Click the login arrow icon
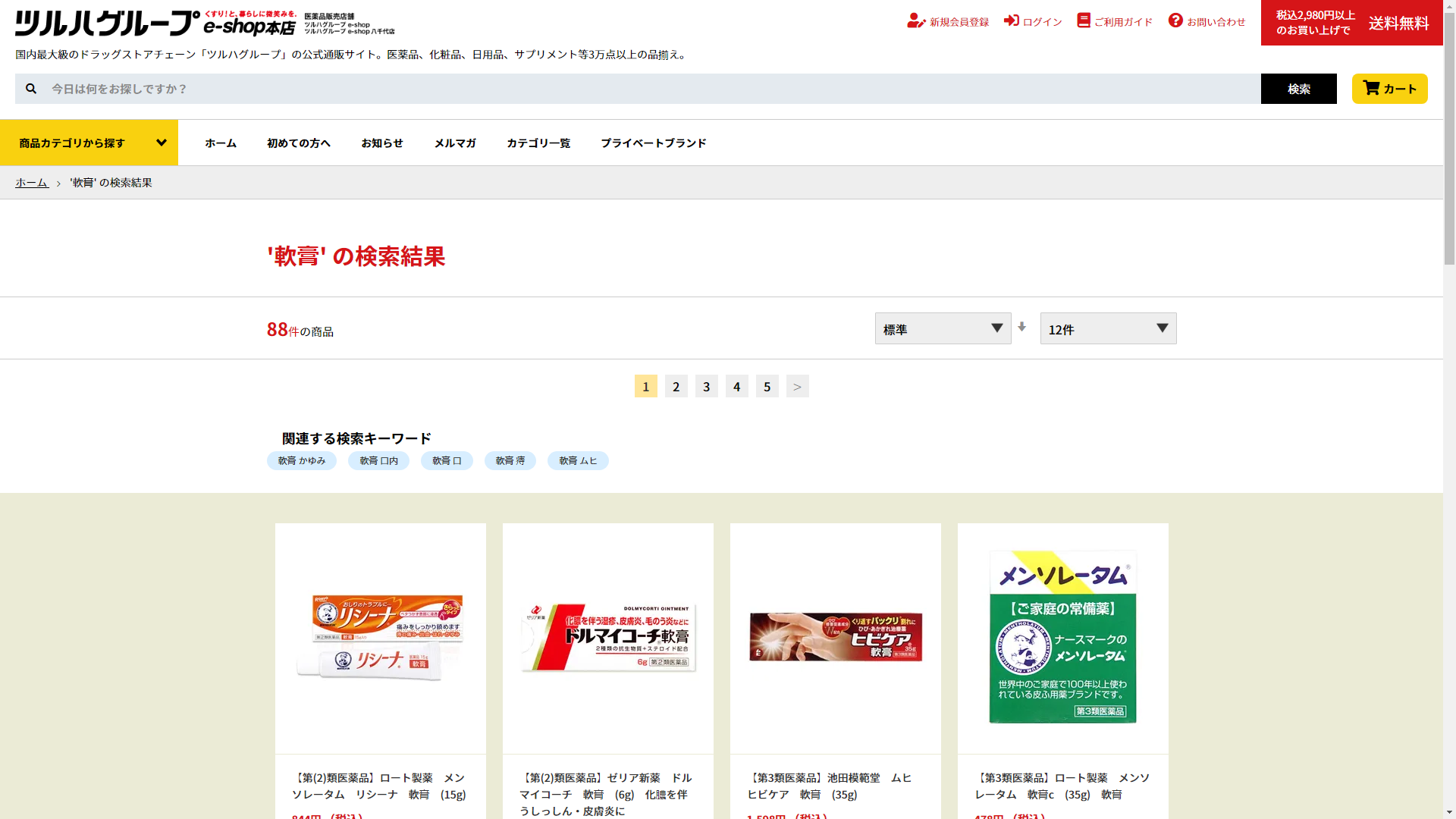This screenshot has width=1456, height=819. (1011, 20)
